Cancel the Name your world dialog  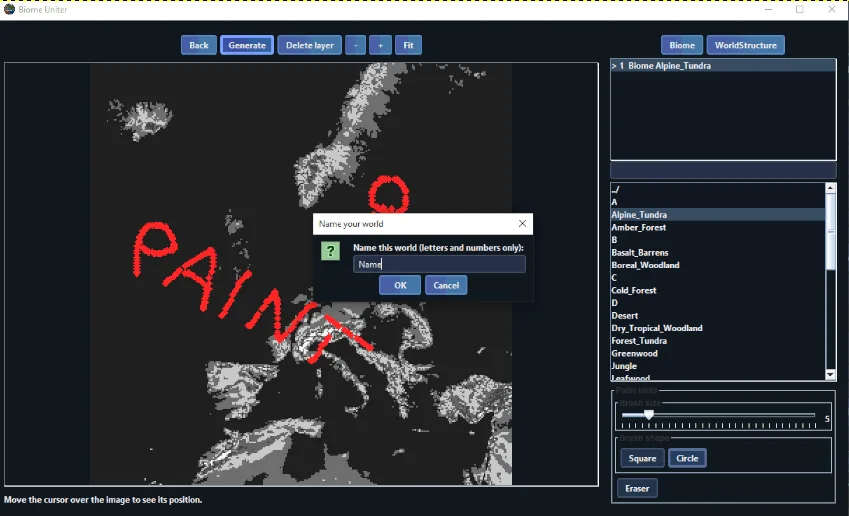pos(446,285)
